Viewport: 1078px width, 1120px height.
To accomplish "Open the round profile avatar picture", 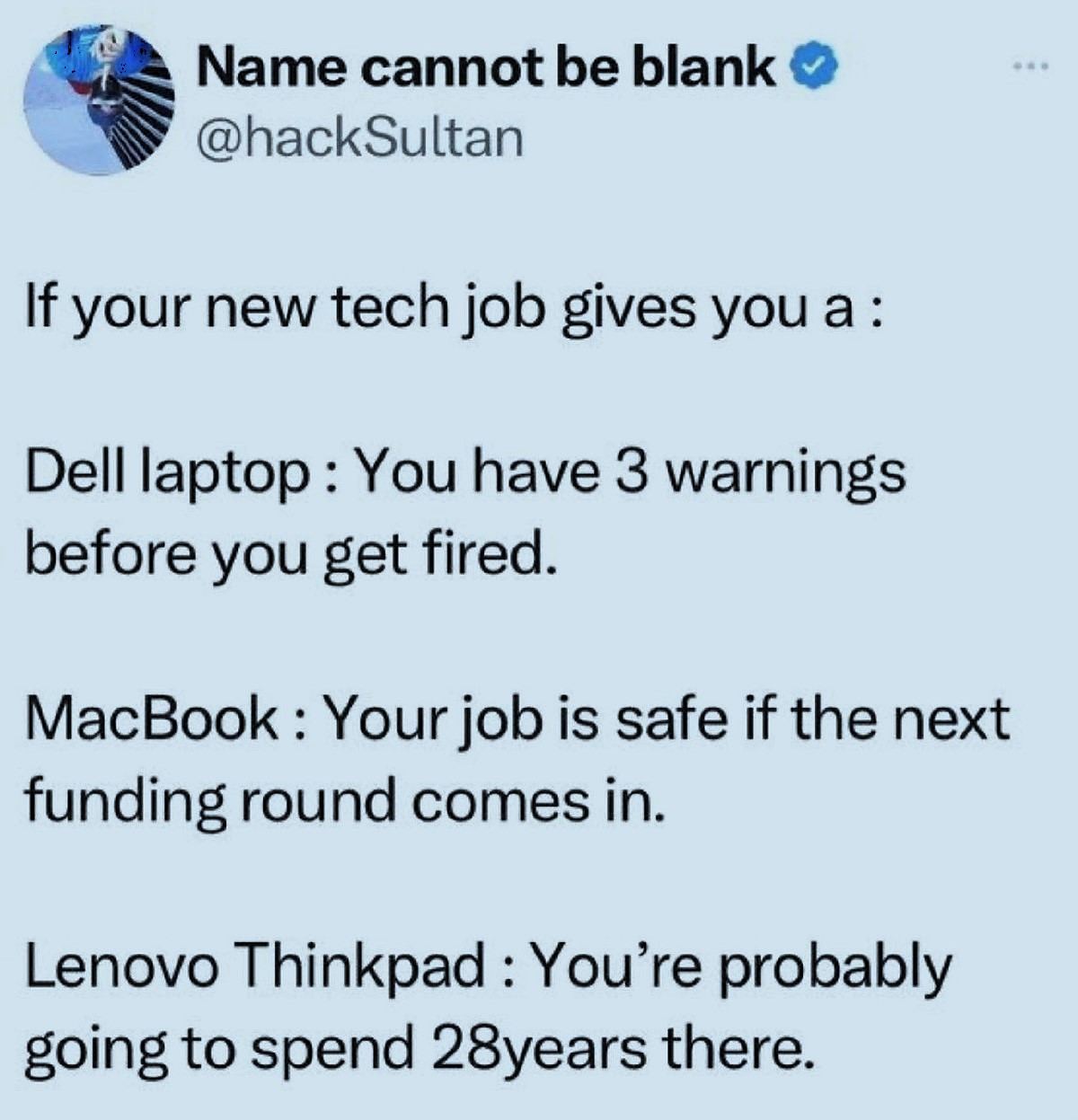I will point(99,100).
